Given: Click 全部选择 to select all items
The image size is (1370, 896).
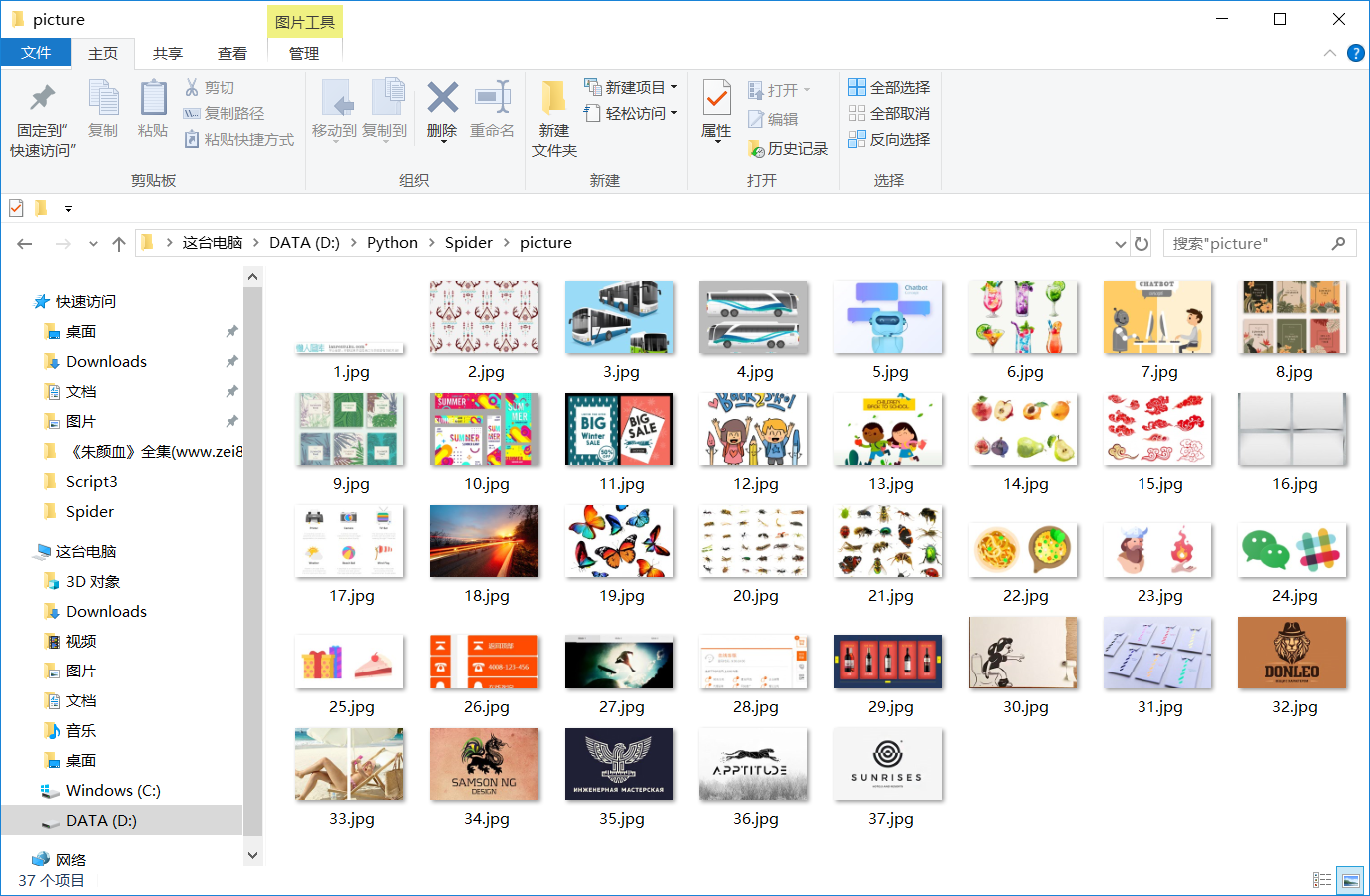Looking at the screenshot, I should 888,87.
